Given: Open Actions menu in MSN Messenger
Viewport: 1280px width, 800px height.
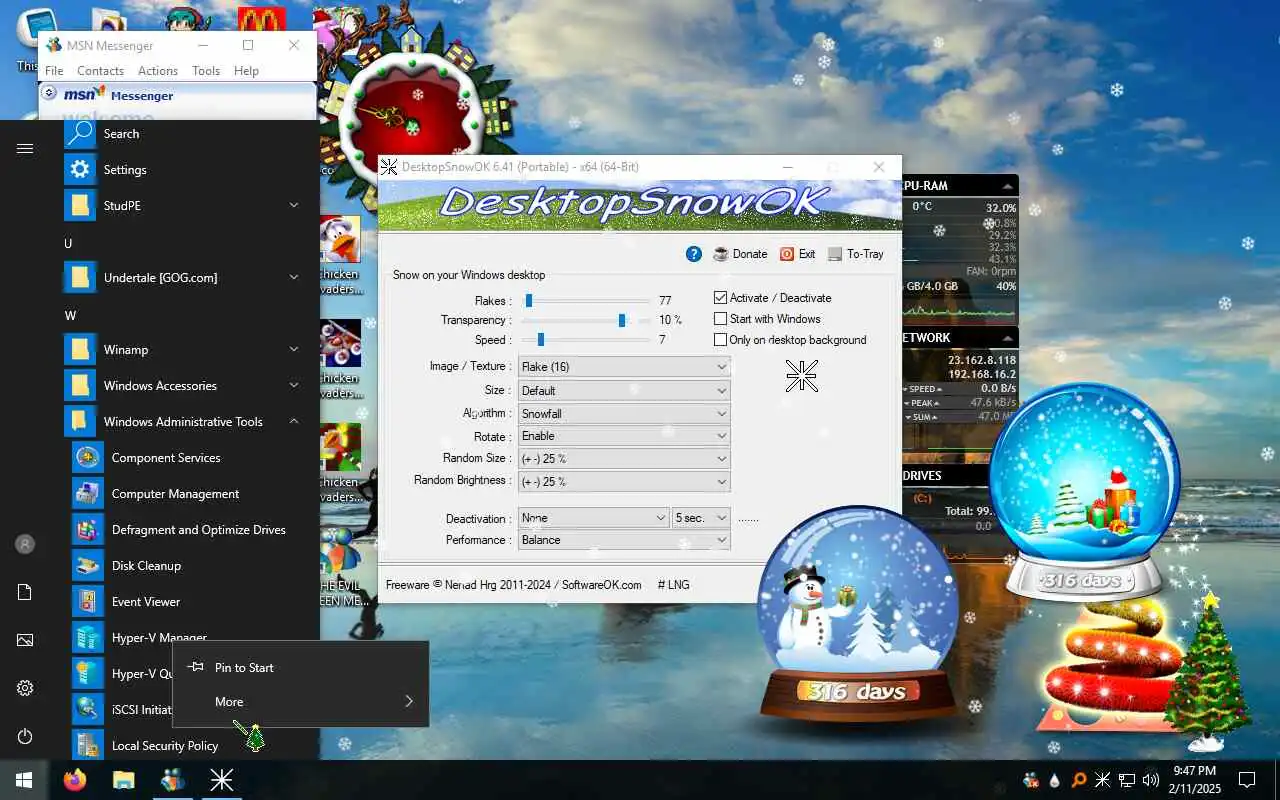Looking at the screenshot, I should click(x=158, y=71).
